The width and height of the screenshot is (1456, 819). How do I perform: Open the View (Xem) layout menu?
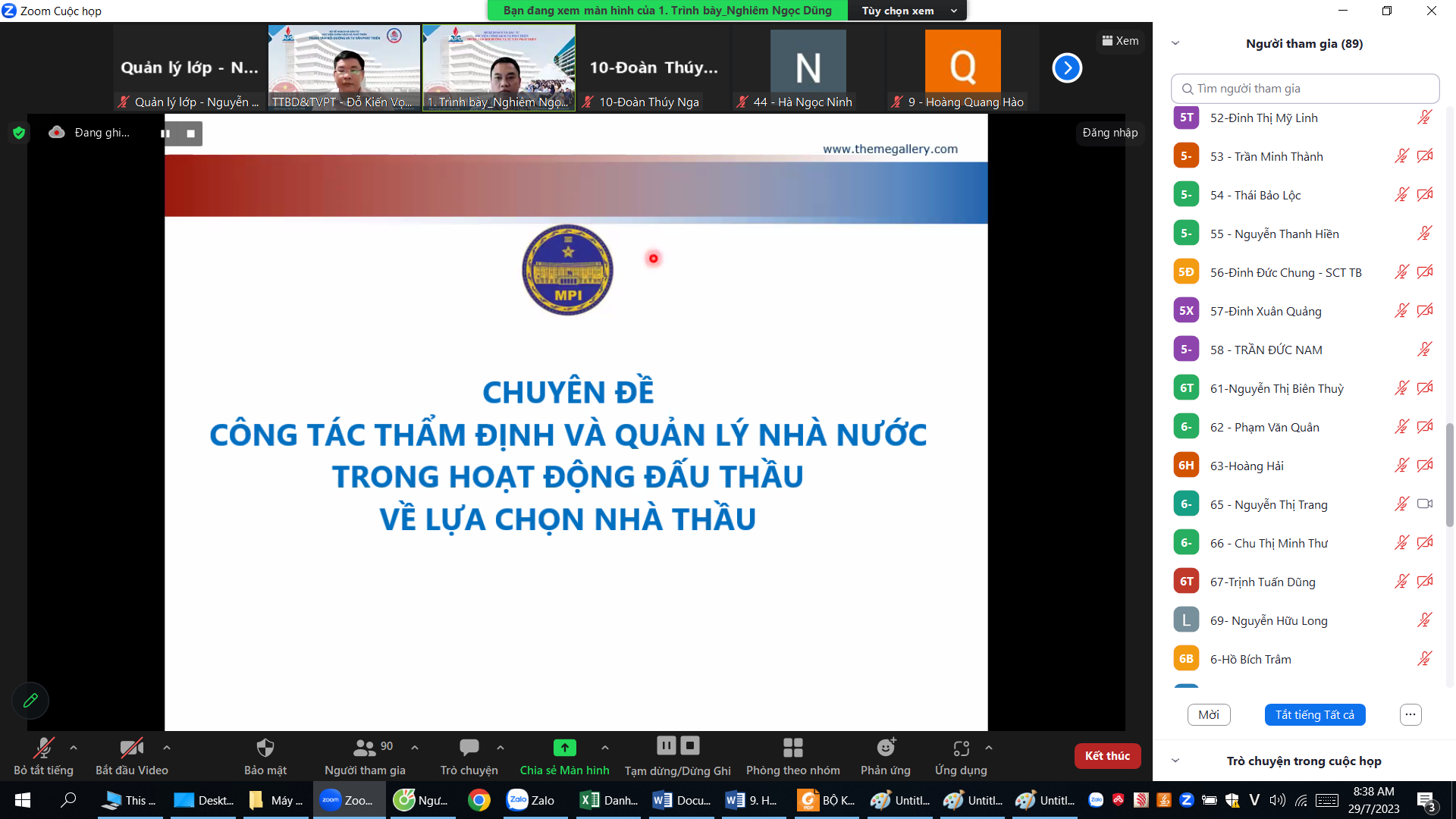tap(1120, 41)
